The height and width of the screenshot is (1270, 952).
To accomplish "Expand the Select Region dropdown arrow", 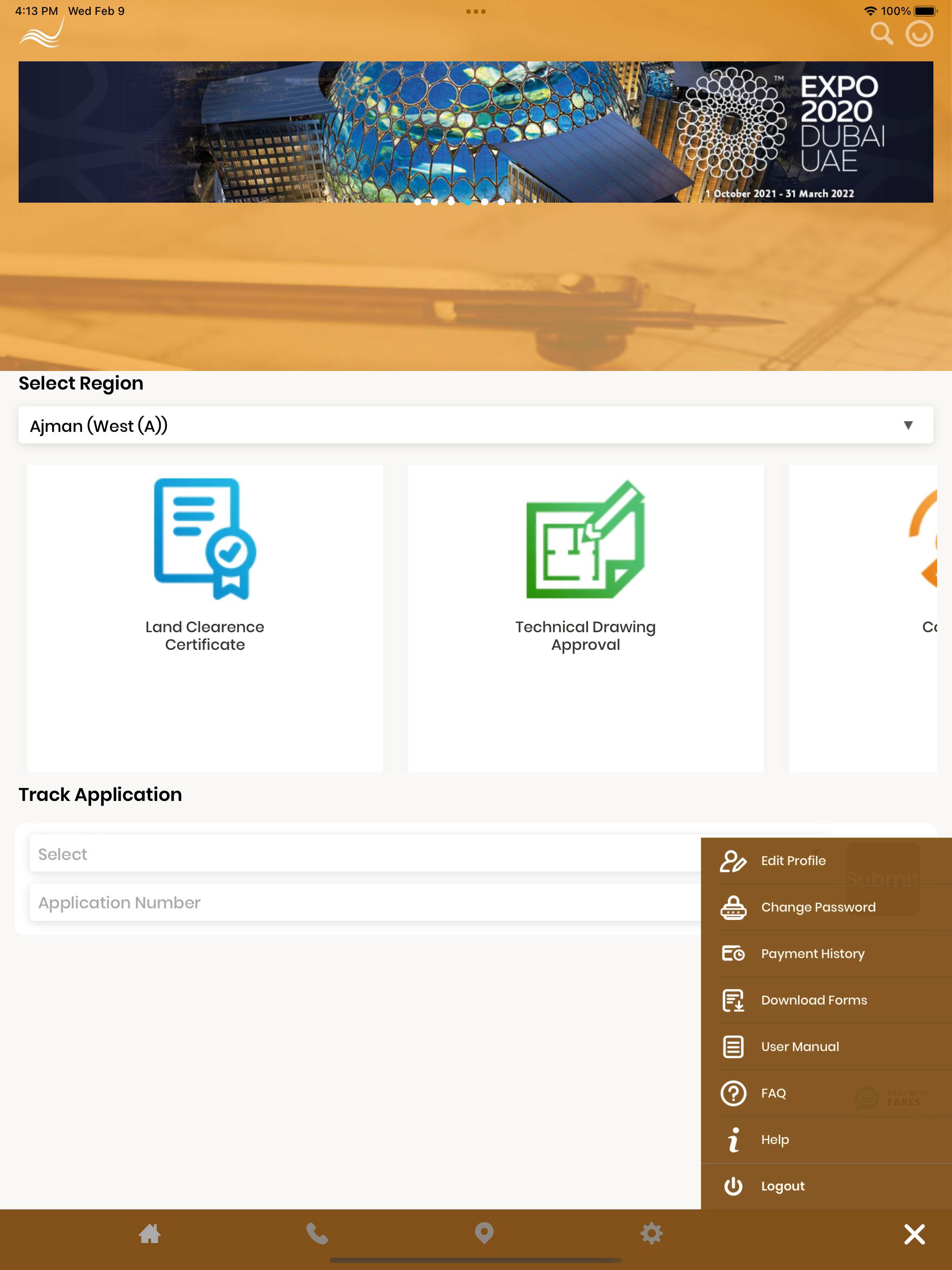I will (x=908, y=425).
